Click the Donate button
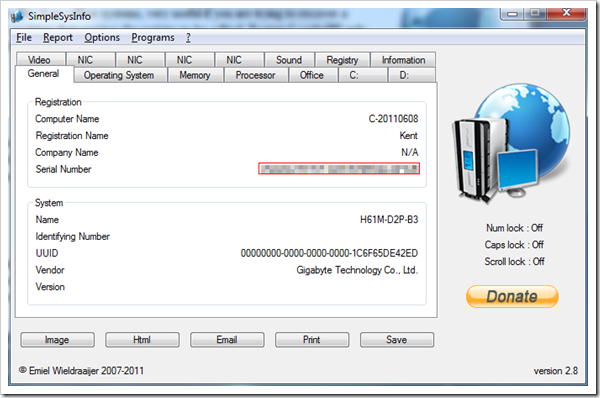The width and height of the screenshot is (600, 398). tap(512, 297)
